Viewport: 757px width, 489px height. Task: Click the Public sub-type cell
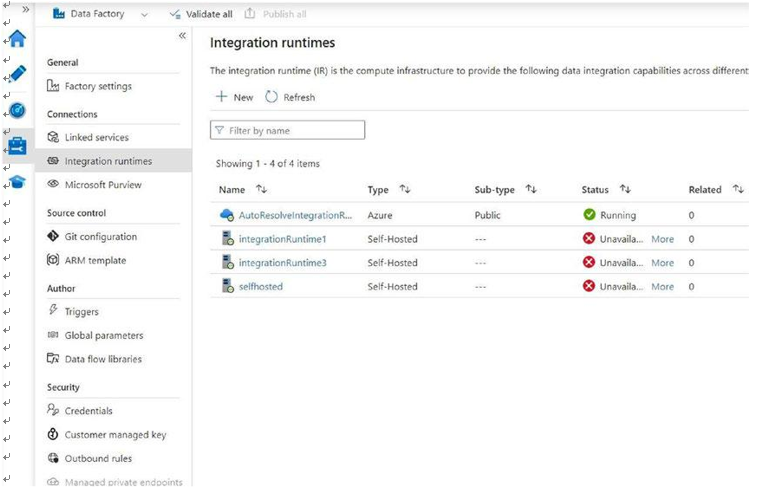487,215
